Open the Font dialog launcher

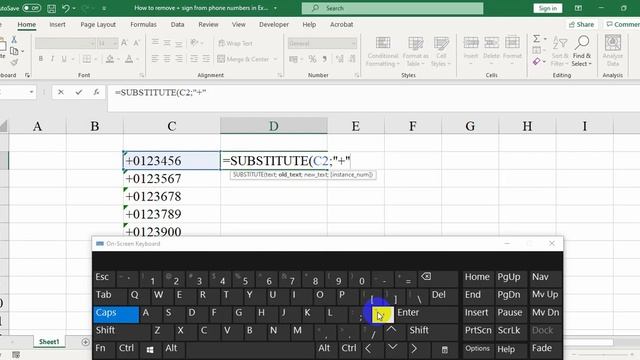142,75
